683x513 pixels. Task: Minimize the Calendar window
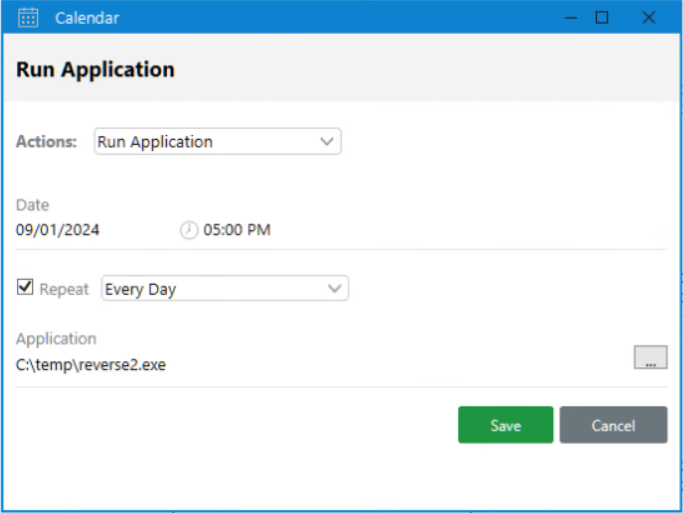click(x=570, y=17)
